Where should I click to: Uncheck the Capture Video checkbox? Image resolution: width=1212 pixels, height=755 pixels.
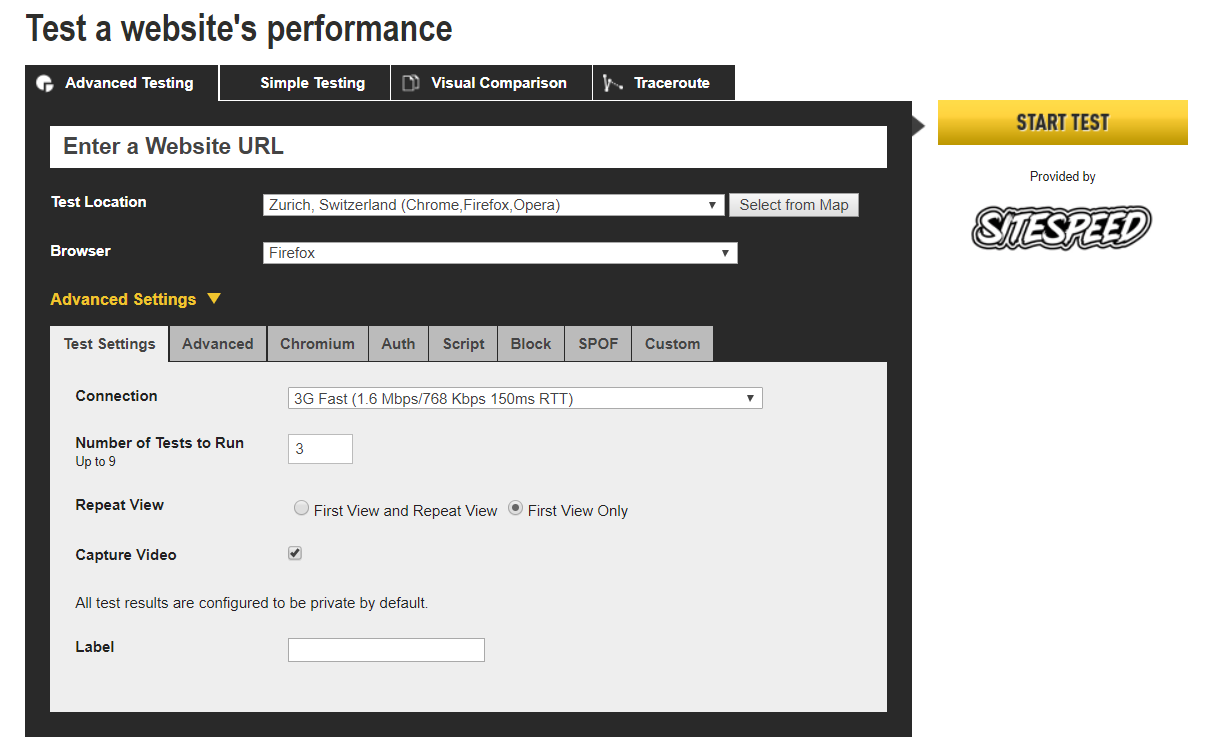click(295, 553)
